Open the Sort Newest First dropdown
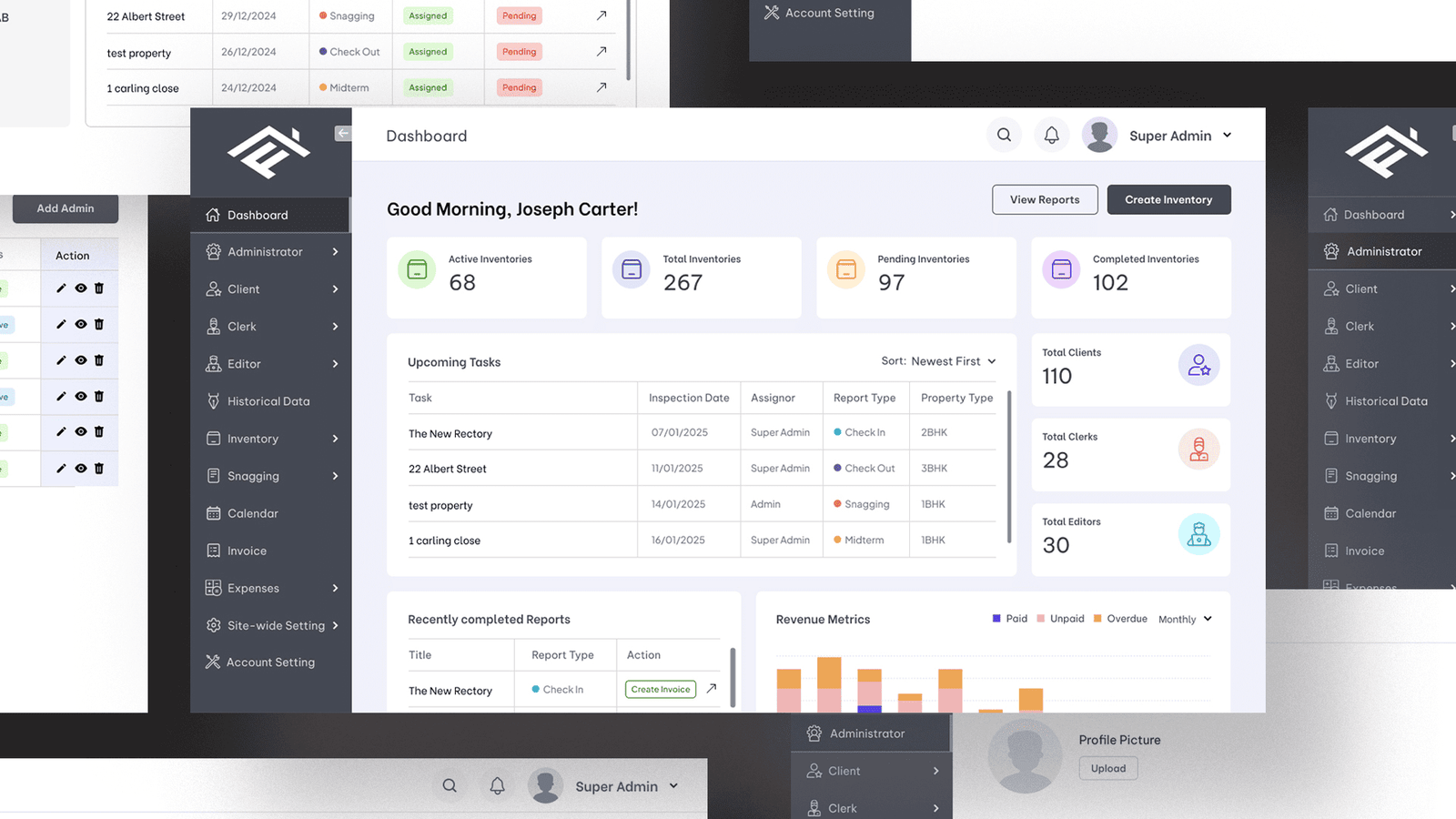Image resolution: width=1456 pixels, height=819 pixels. click(x=939, y=361)
